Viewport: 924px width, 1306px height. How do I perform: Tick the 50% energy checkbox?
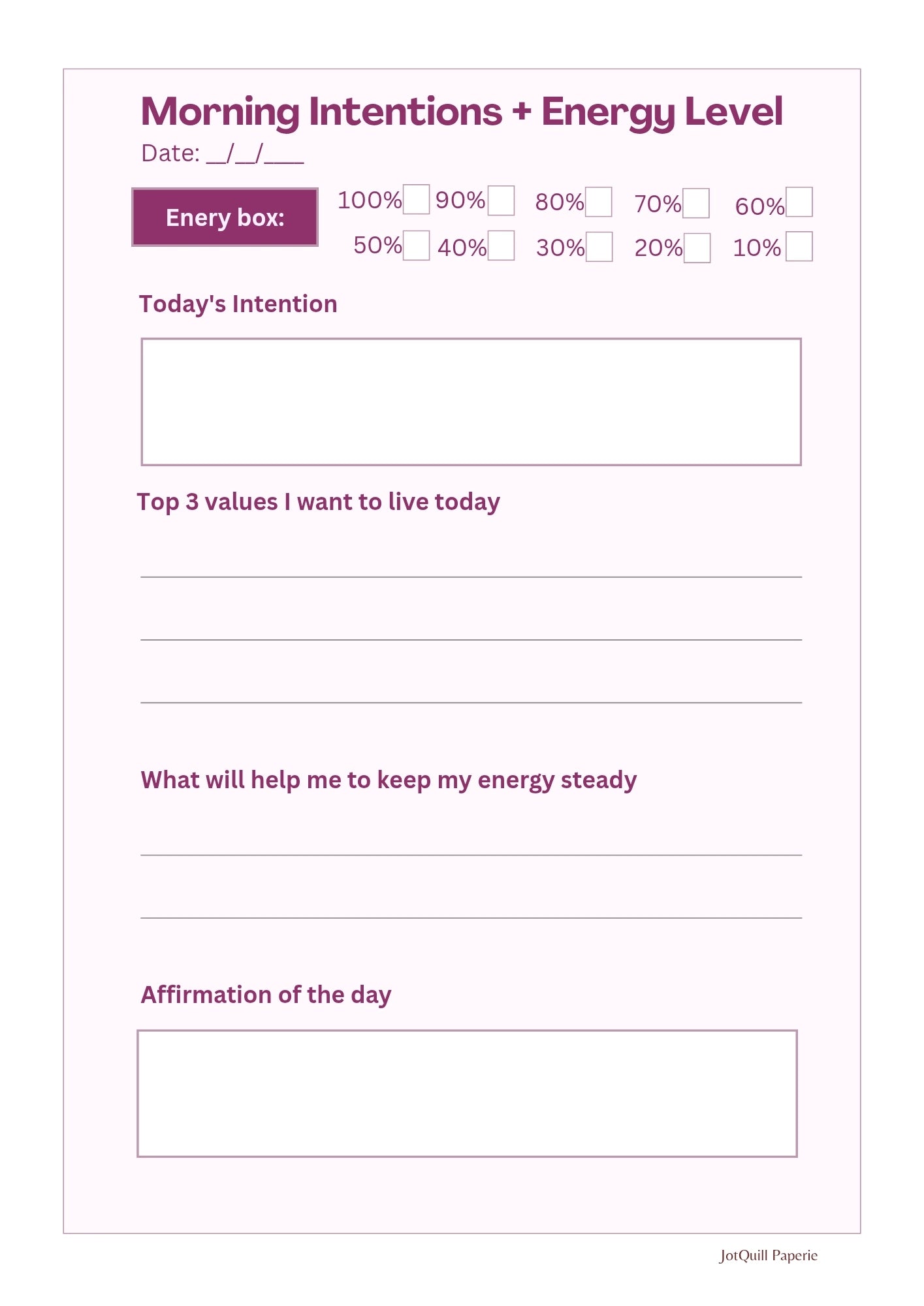click(x=416, y=246)
